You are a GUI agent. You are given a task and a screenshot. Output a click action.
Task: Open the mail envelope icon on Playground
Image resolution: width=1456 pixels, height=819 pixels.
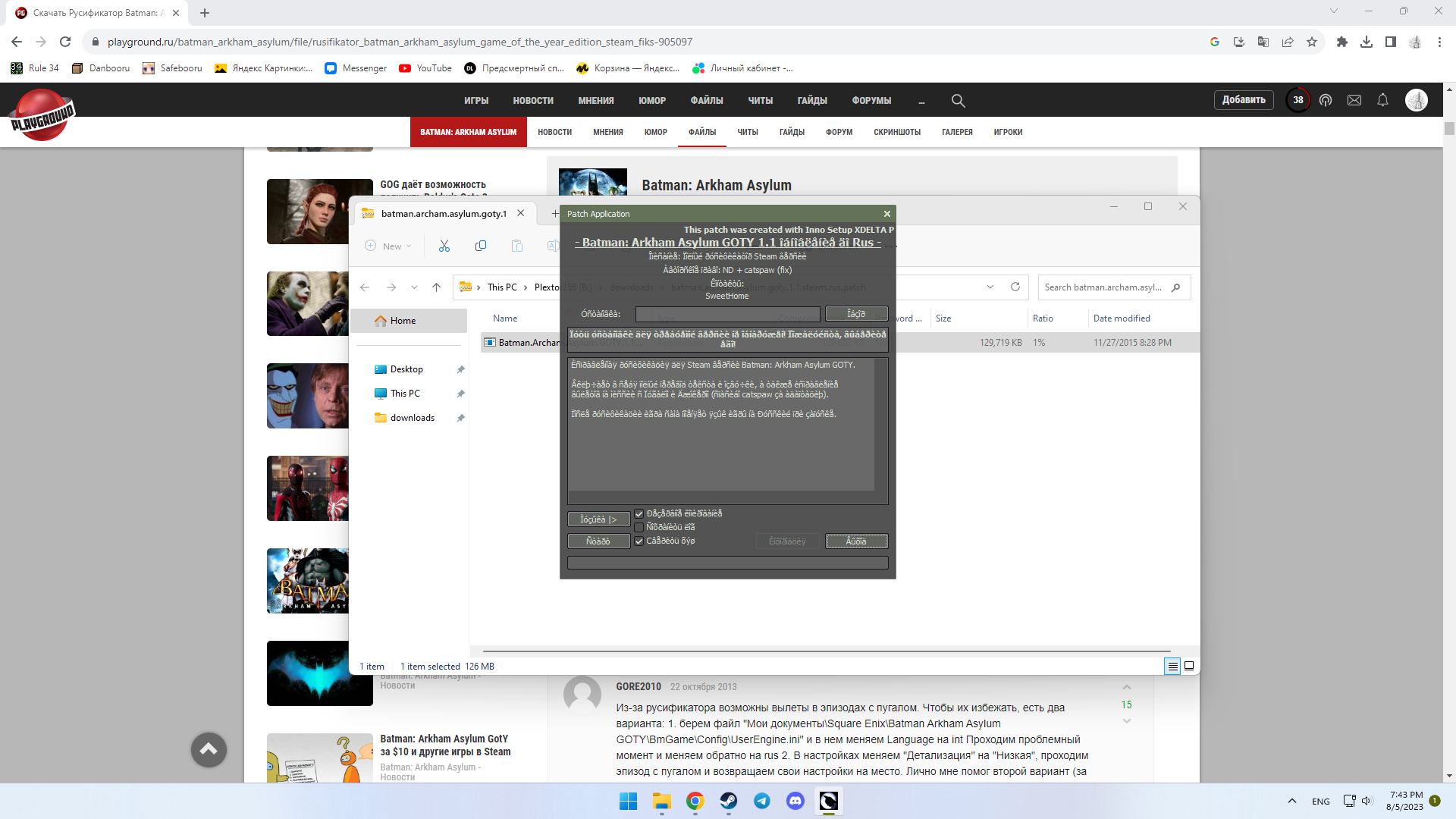click(x=1354, y=100)
